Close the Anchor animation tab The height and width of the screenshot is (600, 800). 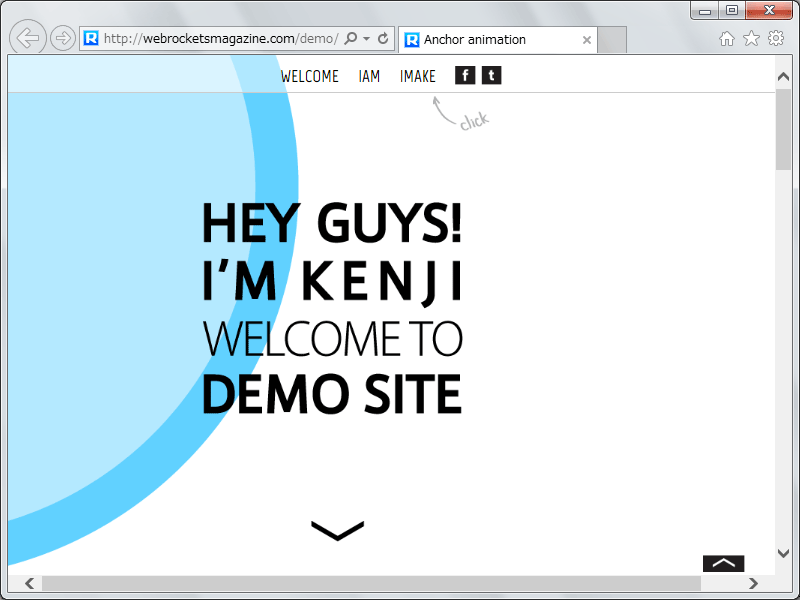[x=586, y=39]
